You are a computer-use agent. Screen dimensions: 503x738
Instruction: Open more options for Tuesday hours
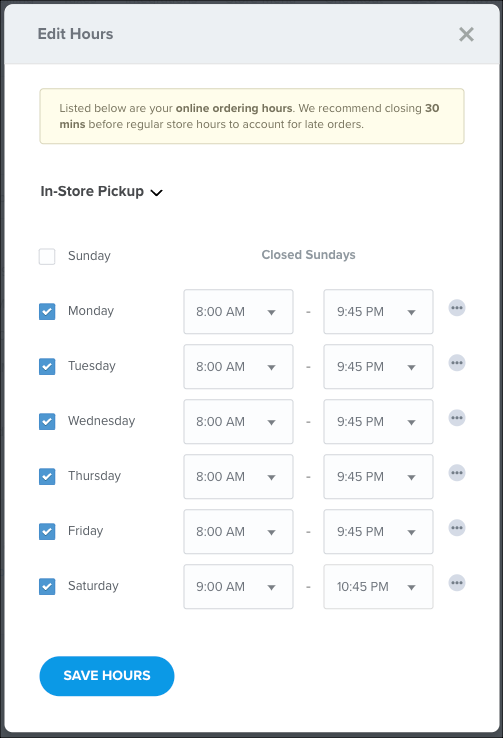coord(456,363)
